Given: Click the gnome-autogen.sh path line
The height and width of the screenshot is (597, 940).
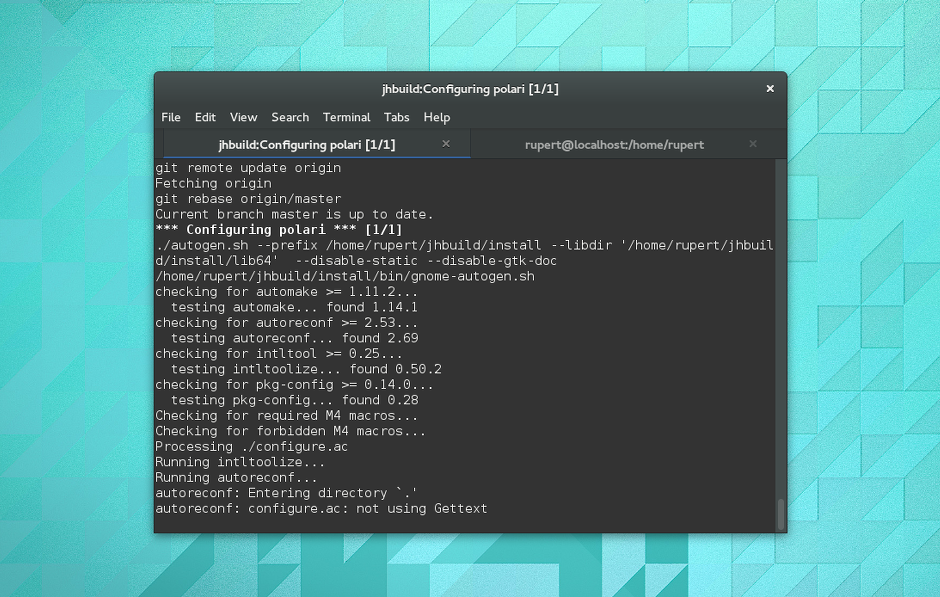Looking at the screenshot, I should (345, 276).
